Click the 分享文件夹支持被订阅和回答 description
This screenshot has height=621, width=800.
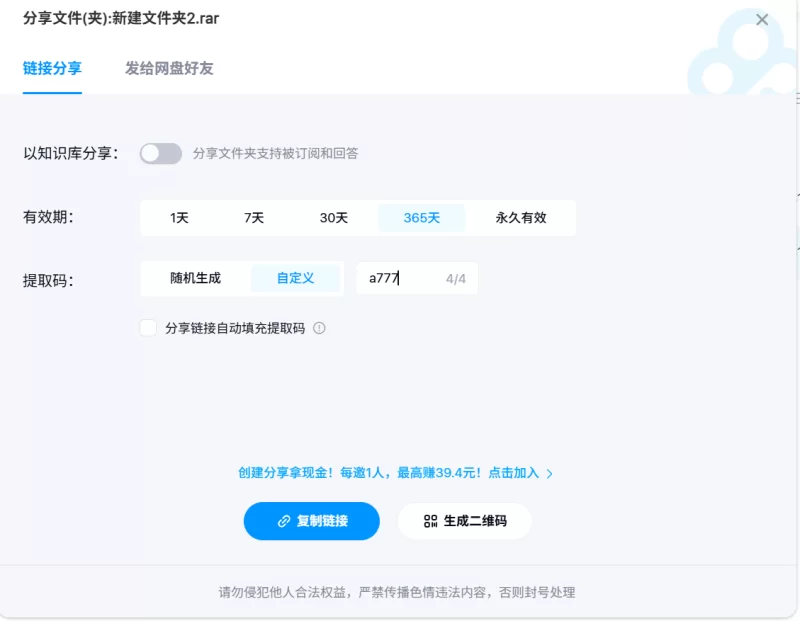[276, 154]
